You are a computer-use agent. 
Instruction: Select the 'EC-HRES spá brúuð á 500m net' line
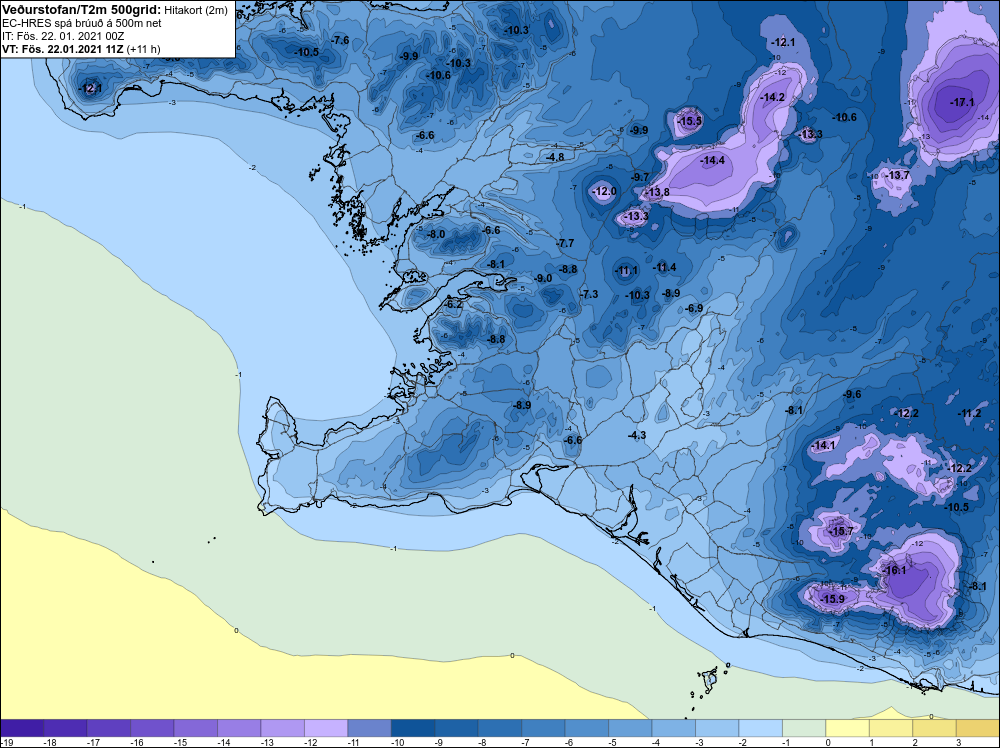click(82, 24)
